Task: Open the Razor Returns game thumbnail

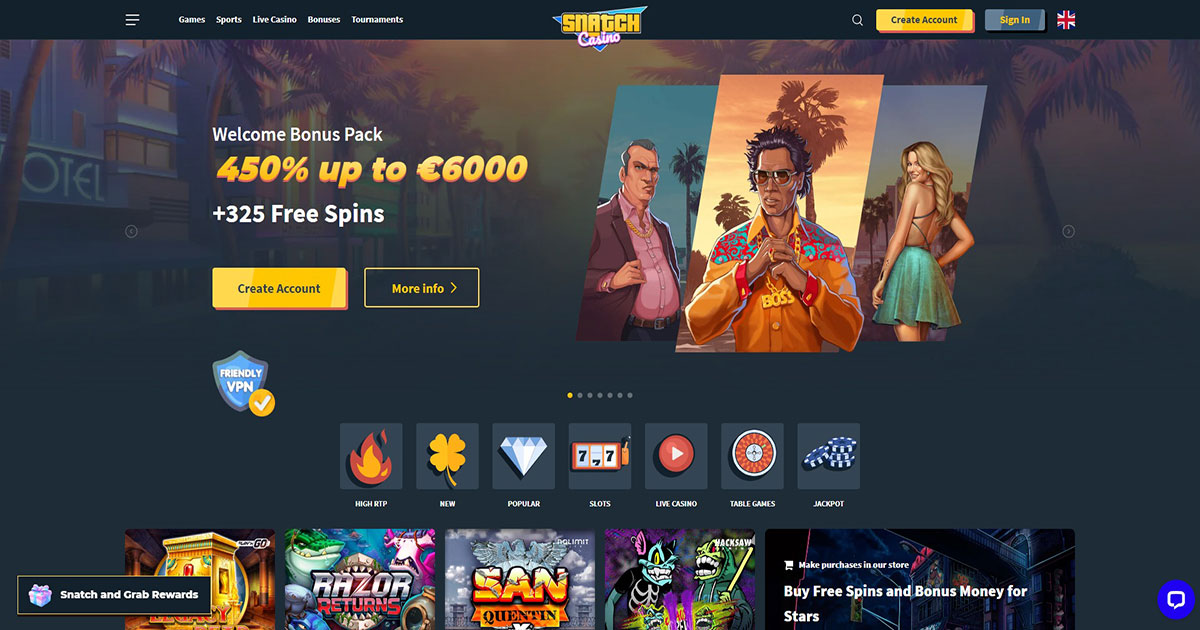Action: click(x=360, y=580)
